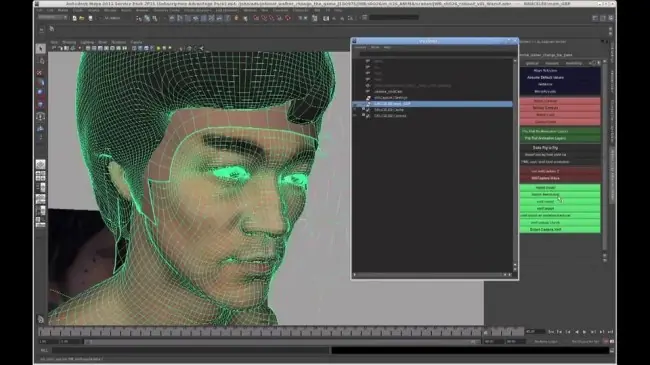Viewport: 650px width, 365px height.
Task: Select the arrow Select tool in toolbox
Action: pyautogui.click(x=41, y=49)
